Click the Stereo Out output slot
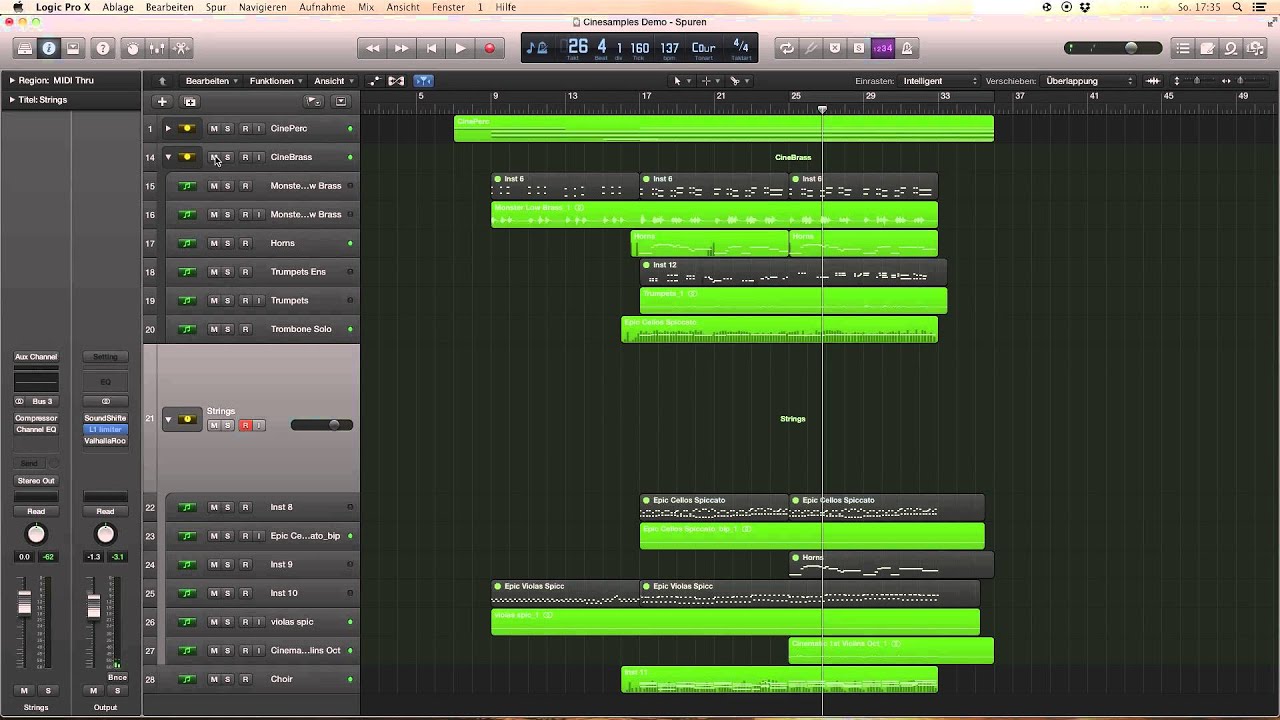 coord(36,481)
